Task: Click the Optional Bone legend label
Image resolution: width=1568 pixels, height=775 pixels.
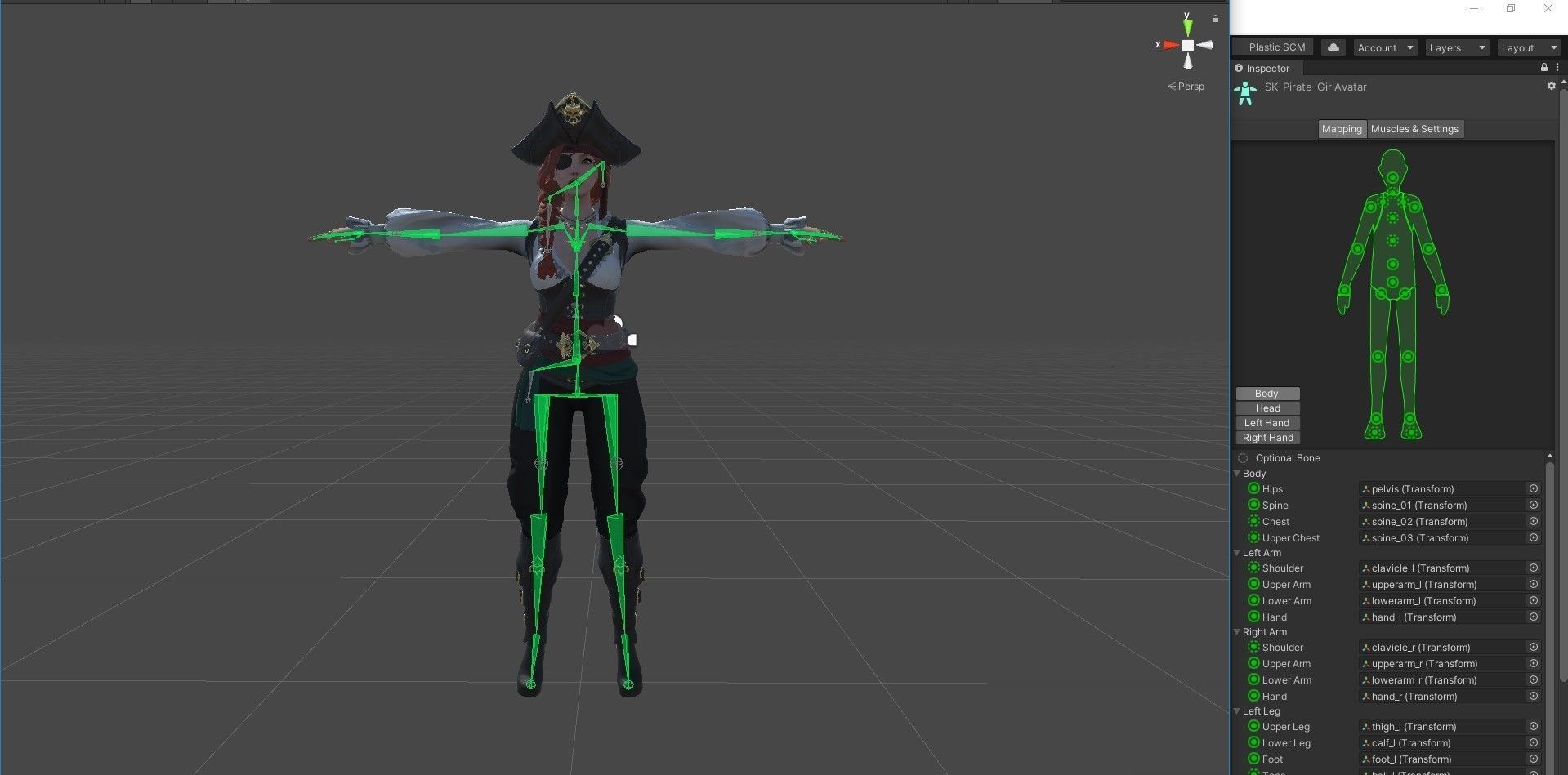Action: tap(1288, 458)
